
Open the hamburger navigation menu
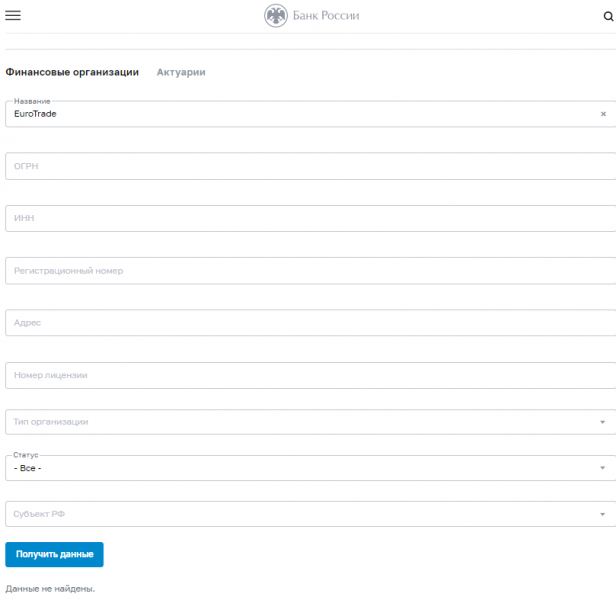tap(13, 15)
